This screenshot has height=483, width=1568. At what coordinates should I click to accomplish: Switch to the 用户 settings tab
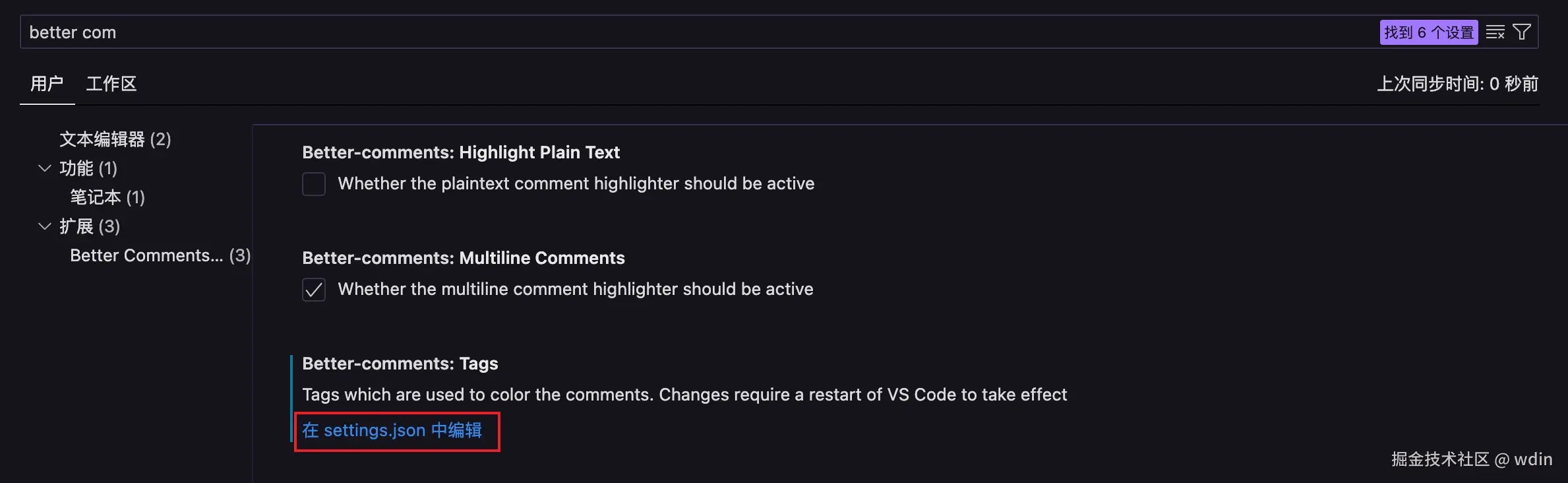point(47,84)
